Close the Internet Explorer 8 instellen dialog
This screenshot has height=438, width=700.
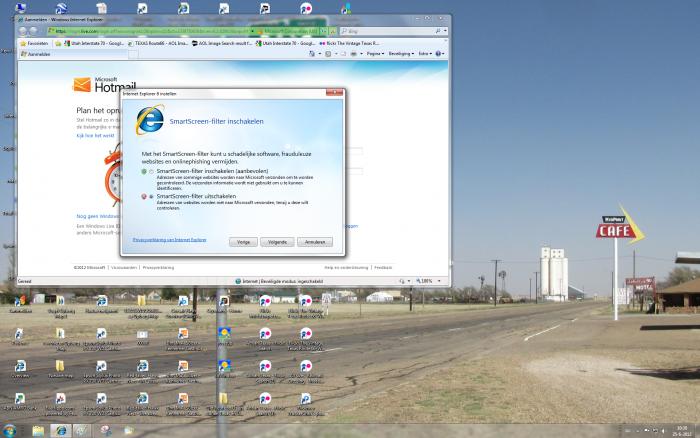pyautogui.click(x=334, y=92)
